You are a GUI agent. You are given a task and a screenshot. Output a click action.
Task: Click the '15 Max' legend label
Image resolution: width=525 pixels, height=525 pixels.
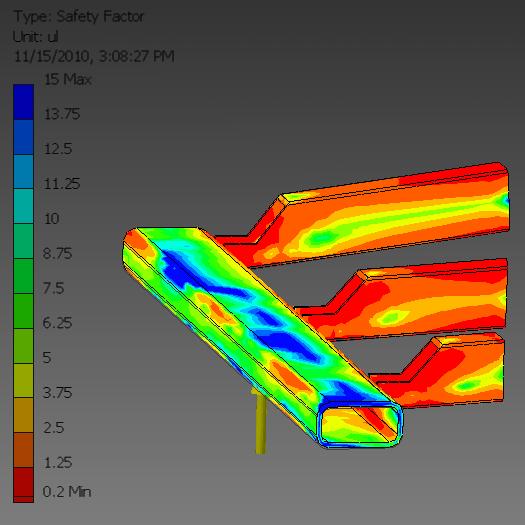[x=68, y=79]
